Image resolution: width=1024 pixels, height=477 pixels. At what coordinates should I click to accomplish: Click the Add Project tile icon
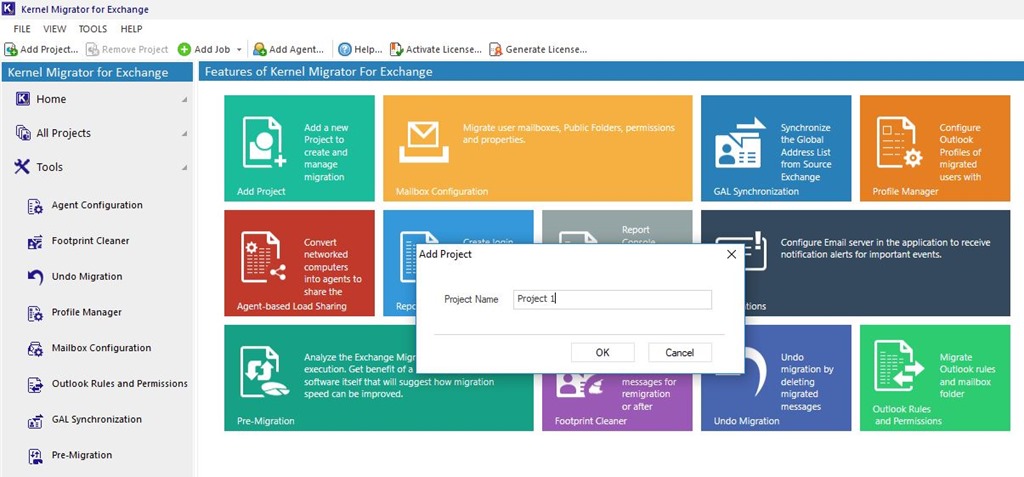264,142
